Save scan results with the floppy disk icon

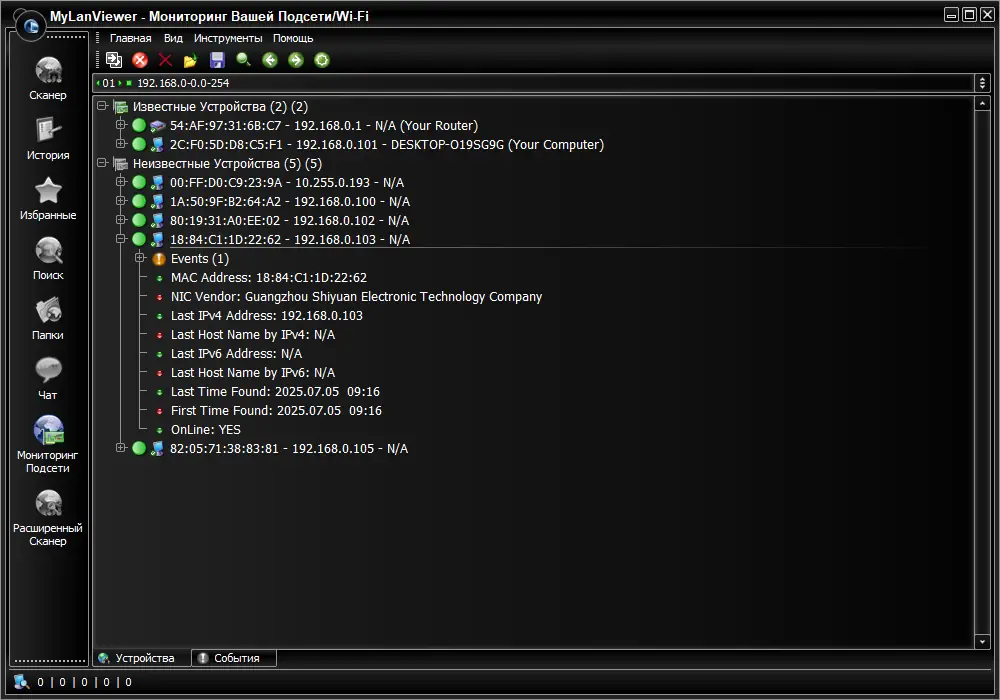coord(216,60)
